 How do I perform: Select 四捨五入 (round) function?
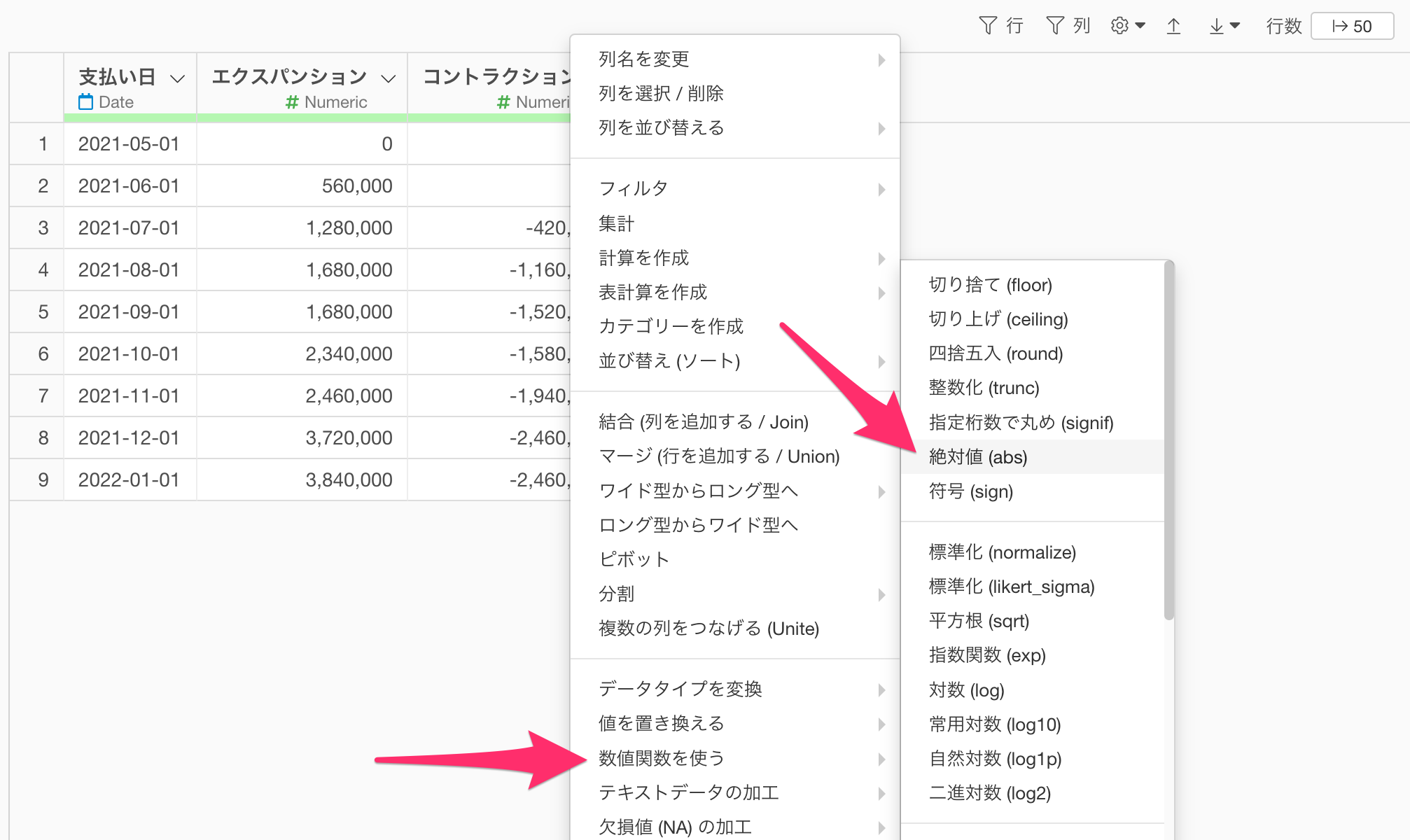1033,353
